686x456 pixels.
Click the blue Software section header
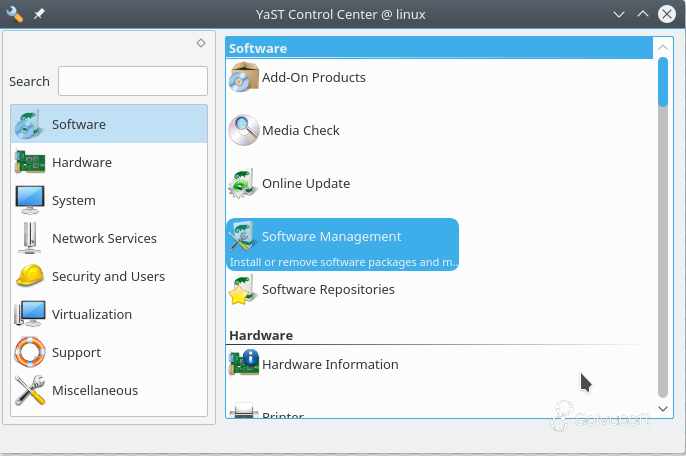[x=439, y=48]
